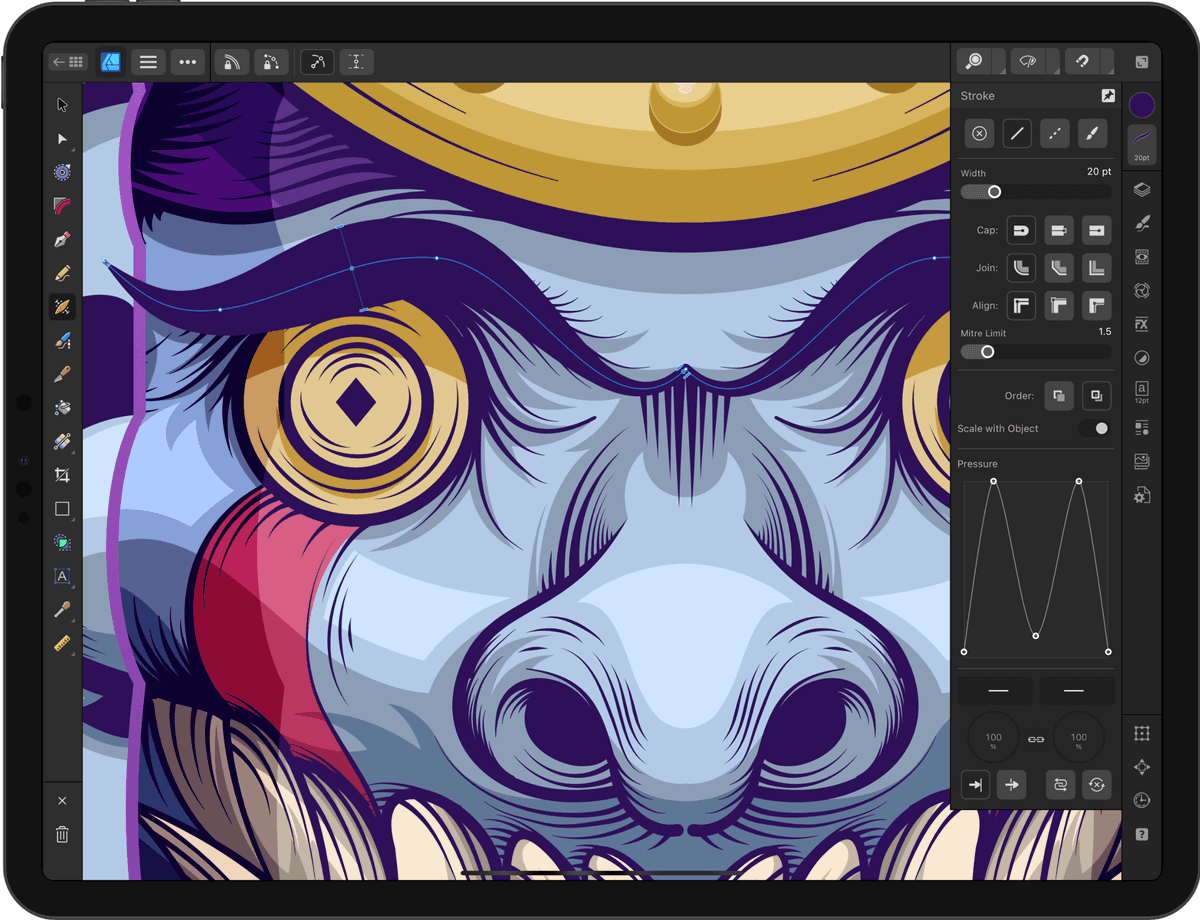Choose the dashed line stroke style
Image resolution: width=1200 pixels, height=920 pixels.
pos(1055,133)
